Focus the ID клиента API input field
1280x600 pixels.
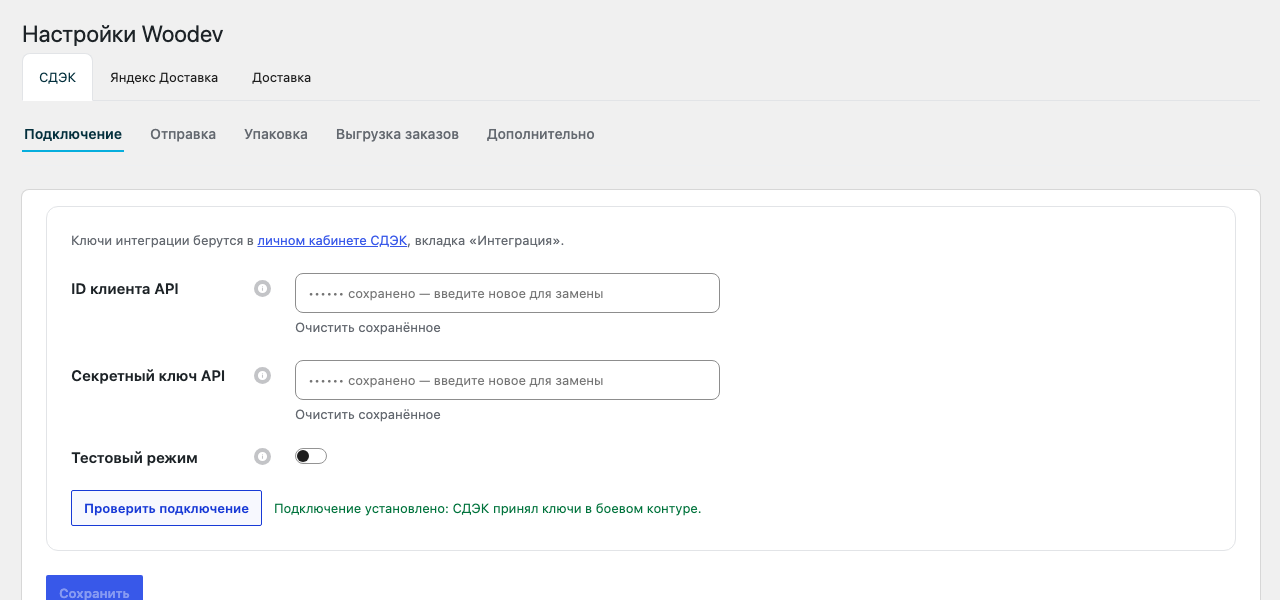click(507, 293)
